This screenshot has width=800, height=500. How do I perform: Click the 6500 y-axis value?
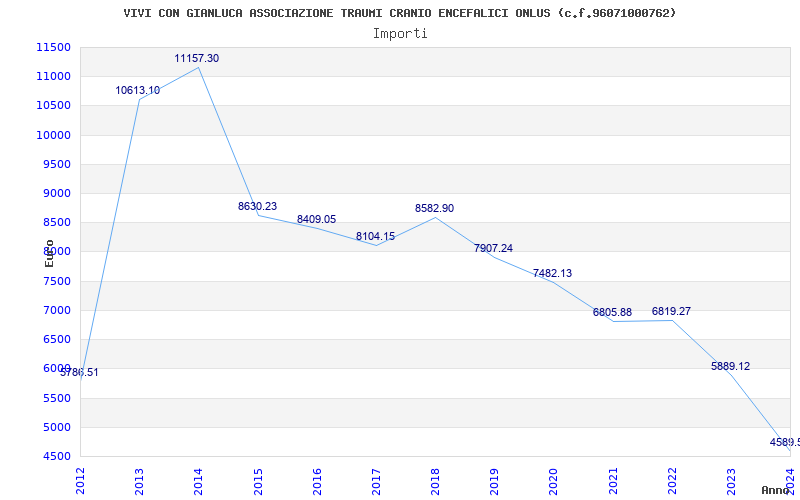tap(56, 339)
